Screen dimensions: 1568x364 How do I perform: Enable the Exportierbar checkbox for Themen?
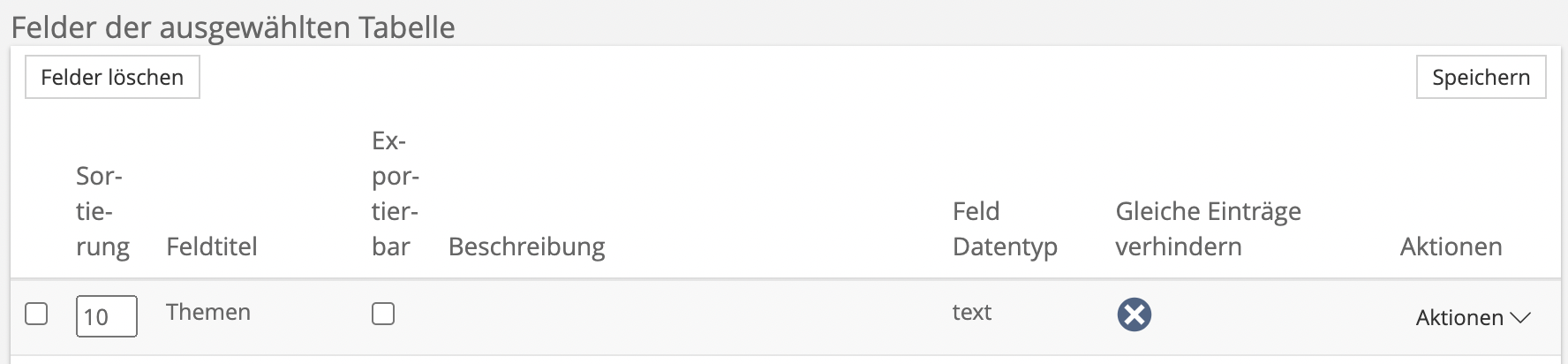point(383,314)
